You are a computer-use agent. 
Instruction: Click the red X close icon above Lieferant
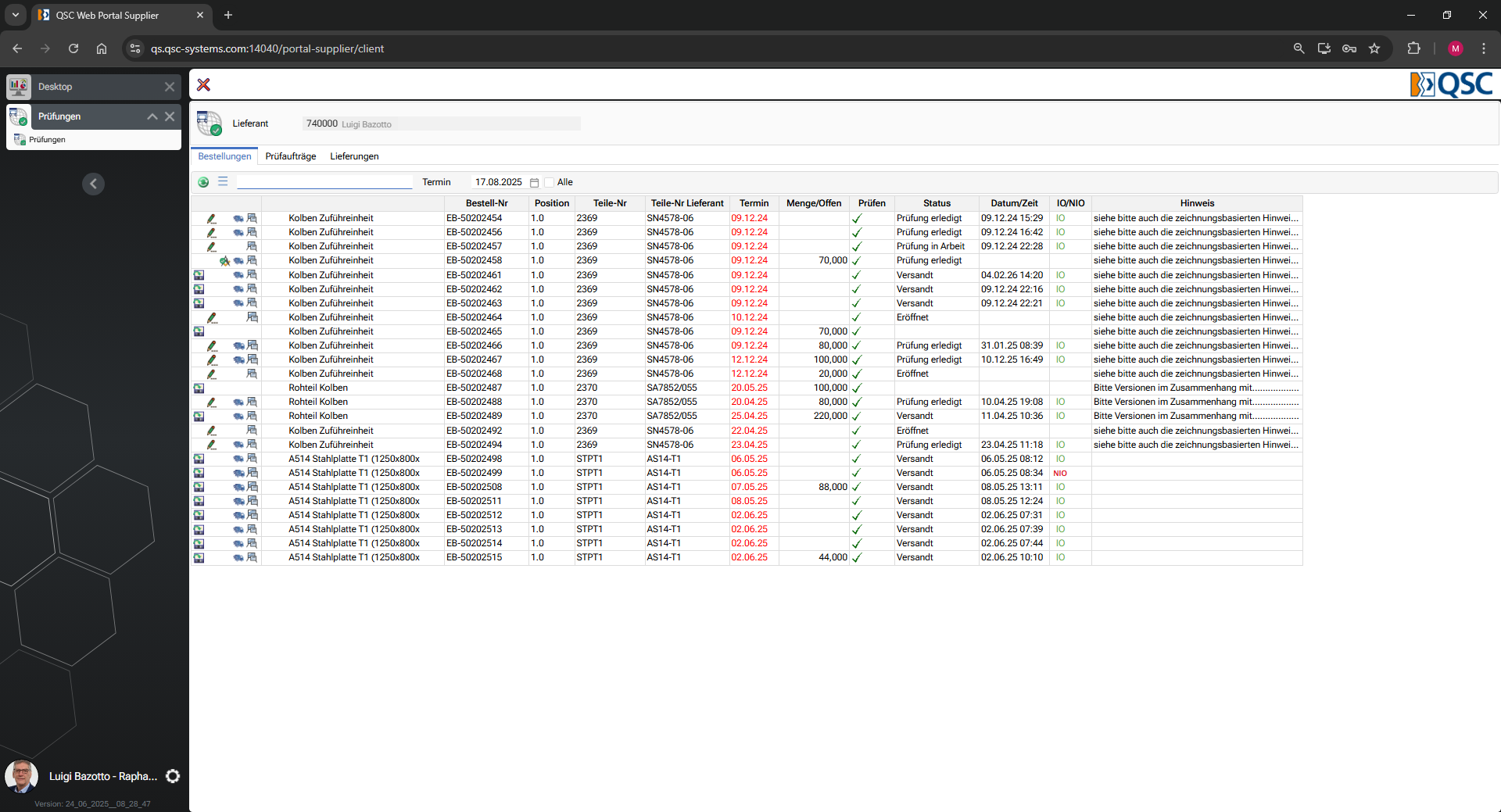[x=203, y=84]
